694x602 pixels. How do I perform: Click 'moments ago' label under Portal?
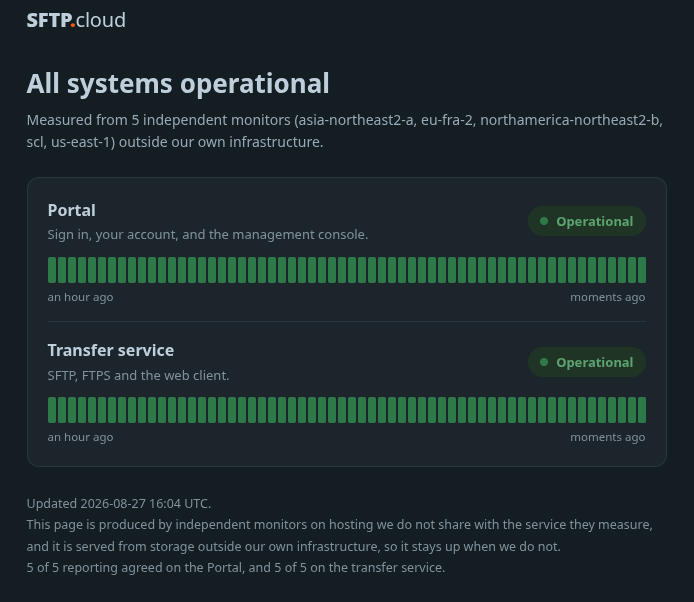[x=608, y=297]
